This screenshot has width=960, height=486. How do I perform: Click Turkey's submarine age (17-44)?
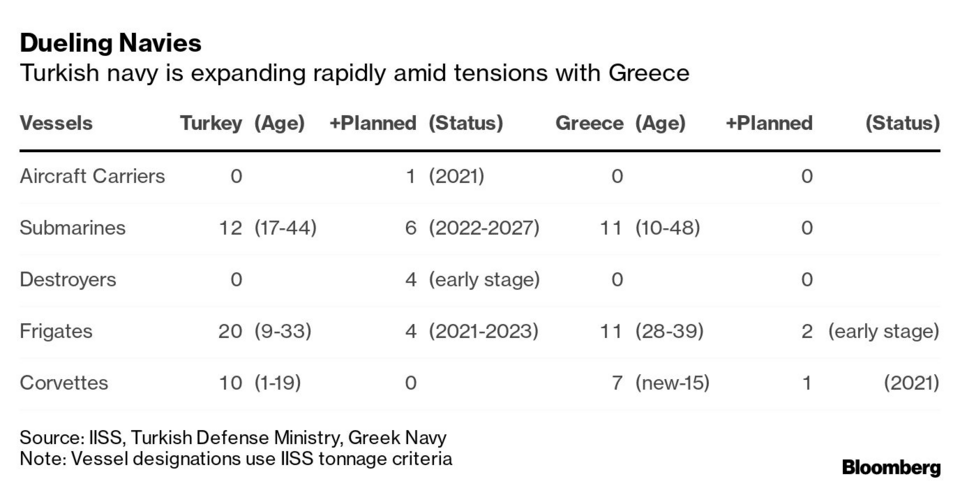pos(285,227)
